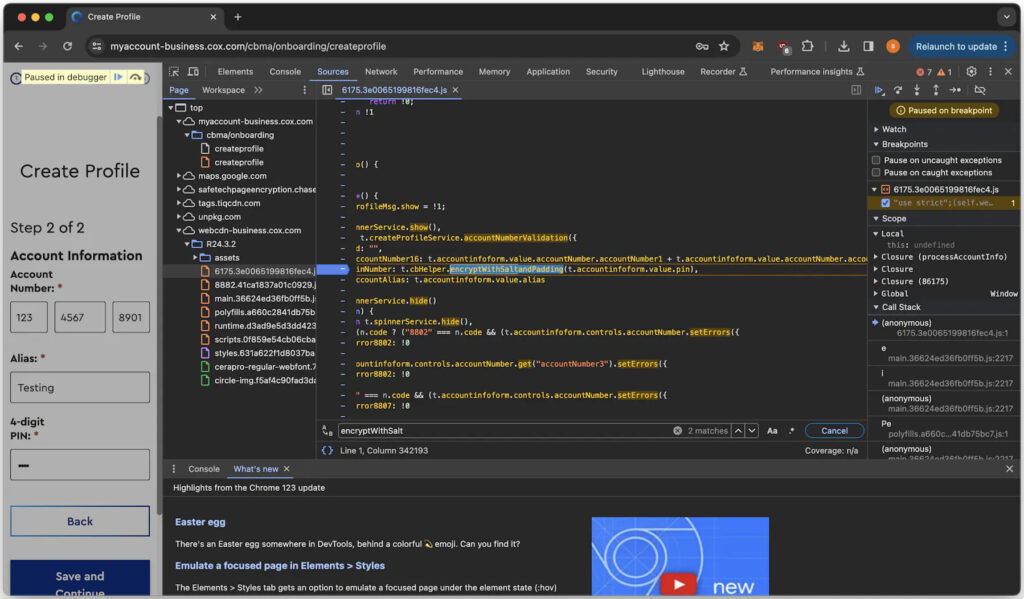Go back in browser history

pyautogui.click(x=18, y=46)
